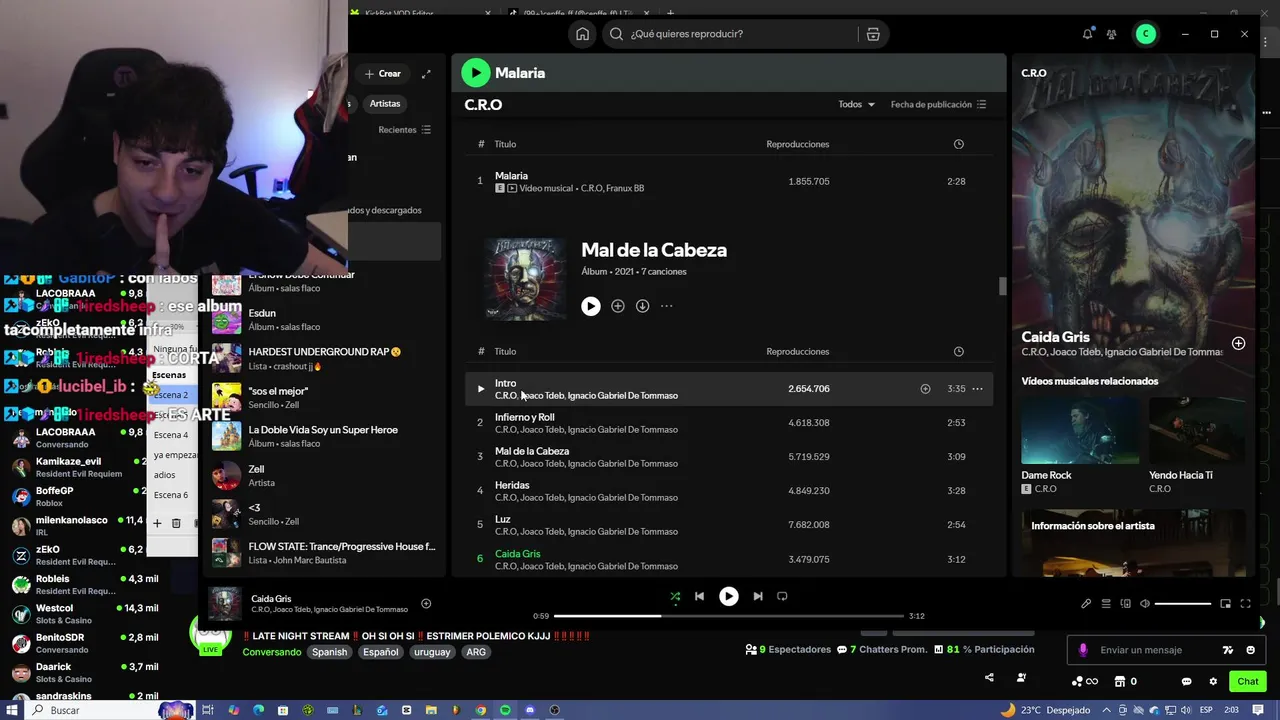This screenshot has width=1280, height=720.
Task: Open the Browse icon in the search bar
Action: 873,34
